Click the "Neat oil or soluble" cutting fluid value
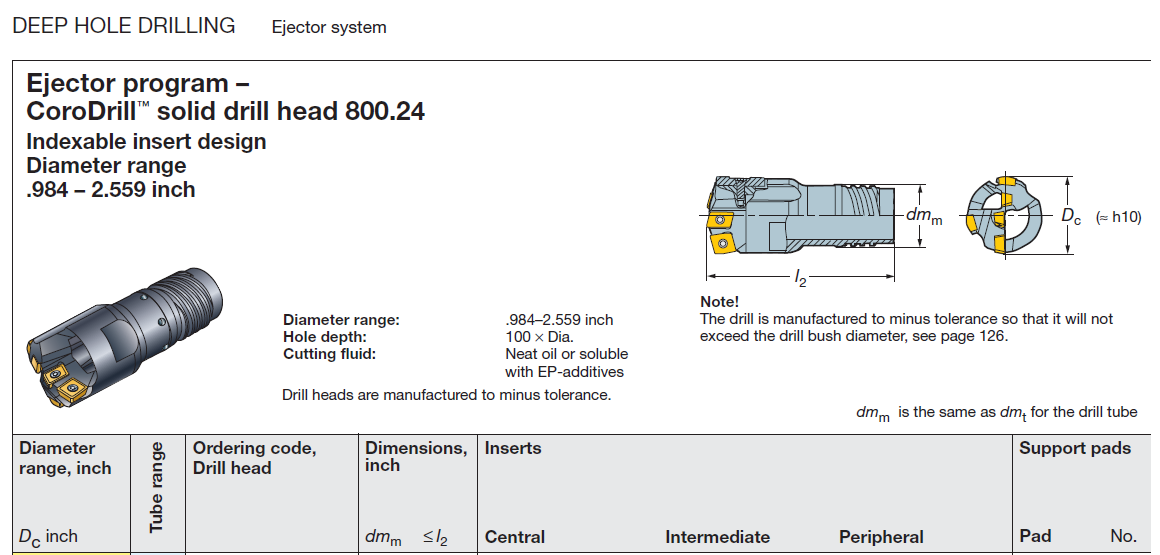 [567, 354]
